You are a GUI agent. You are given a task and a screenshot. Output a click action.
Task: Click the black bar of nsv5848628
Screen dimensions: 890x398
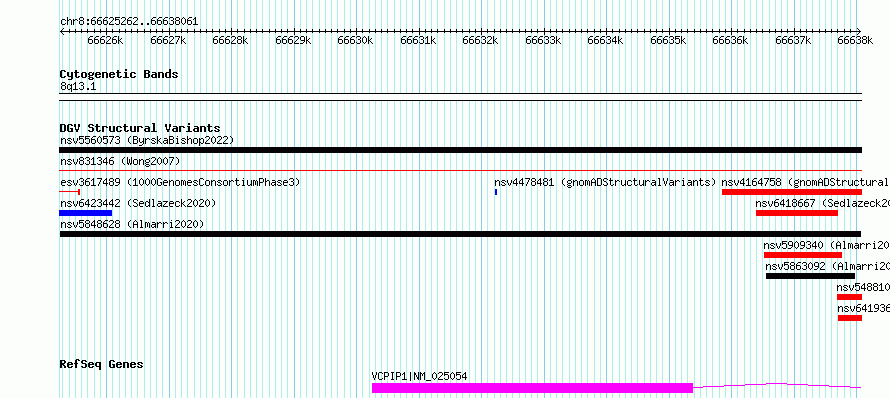[460, 234]
